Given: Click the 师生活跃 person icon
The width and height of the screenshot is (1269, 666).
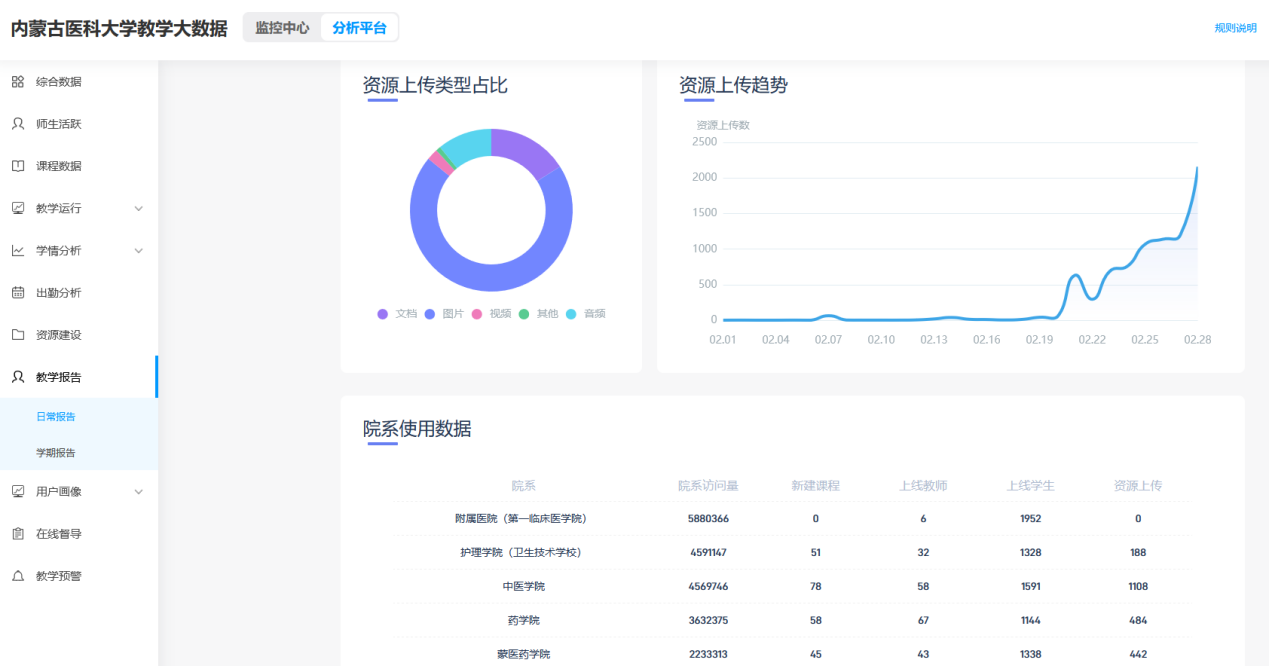Looking at the screenshot, I should point(18,124).
